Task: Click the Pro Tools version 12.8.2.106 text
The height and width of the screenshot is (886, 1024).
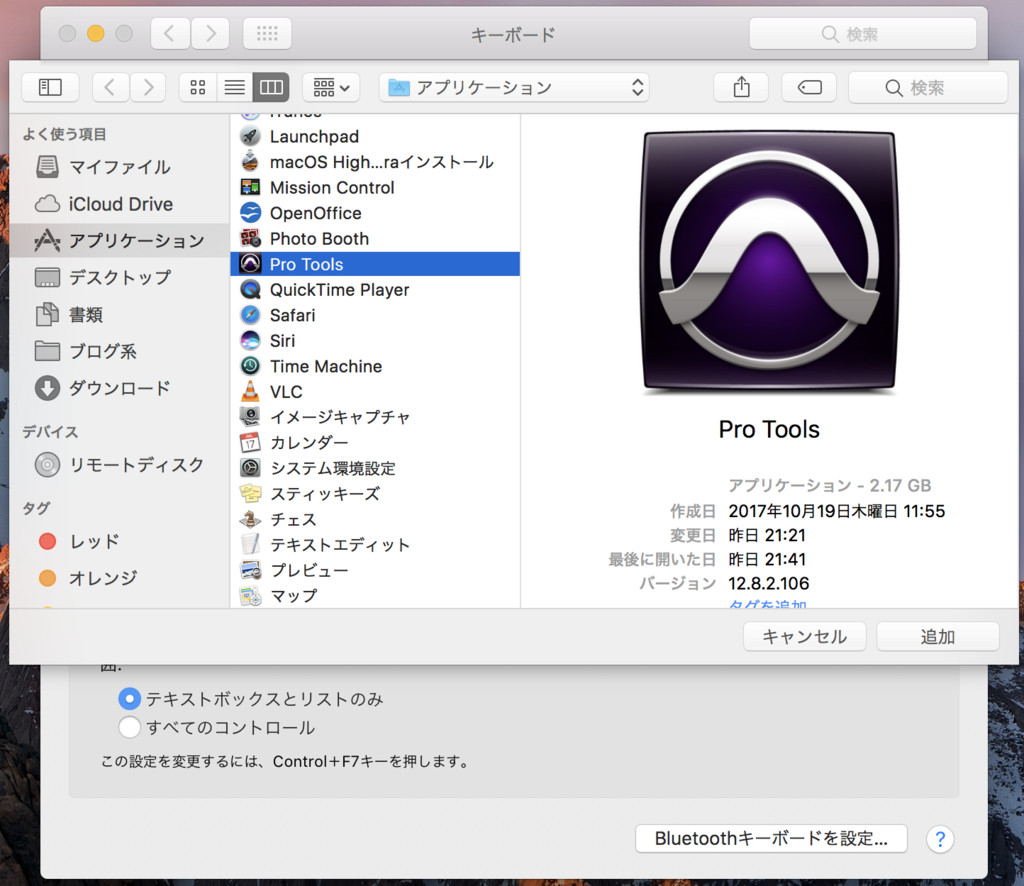Action: point(769,584)
